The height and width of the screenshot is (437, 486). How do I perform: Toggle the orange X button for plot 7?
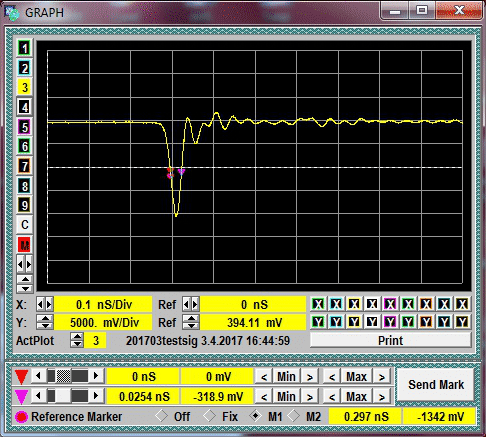coord(426,304)
